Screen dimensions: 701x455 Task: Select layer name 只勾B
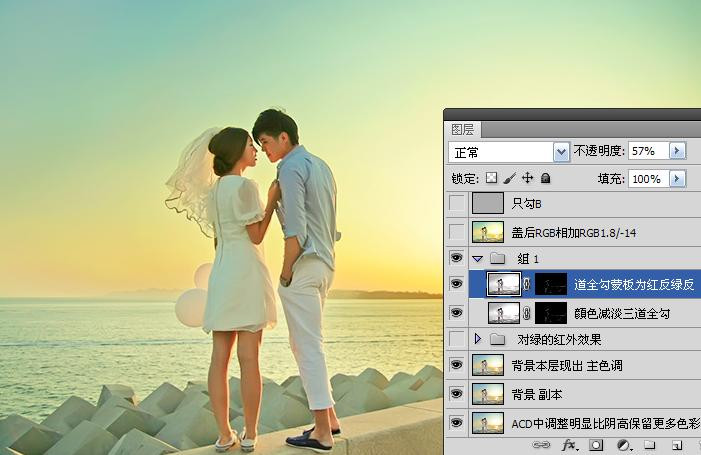click(527, 204)
